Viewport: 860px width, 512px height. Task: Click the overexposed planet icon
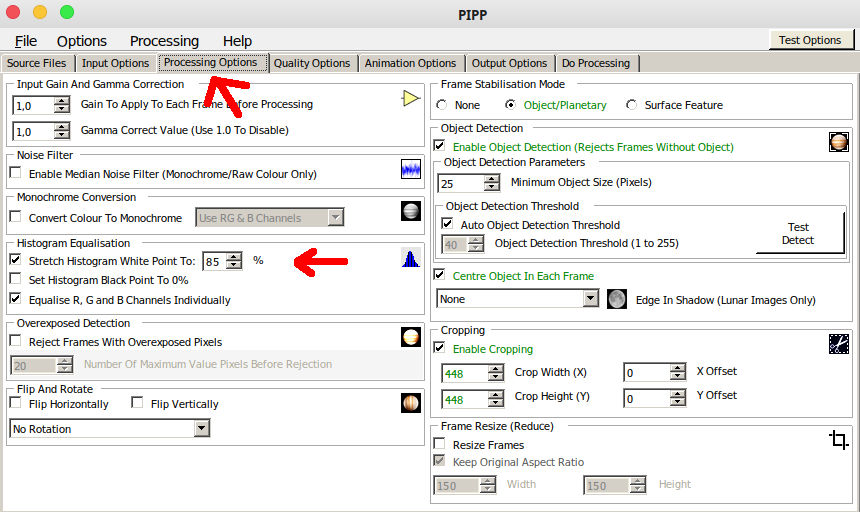click(x=410, y=337)
